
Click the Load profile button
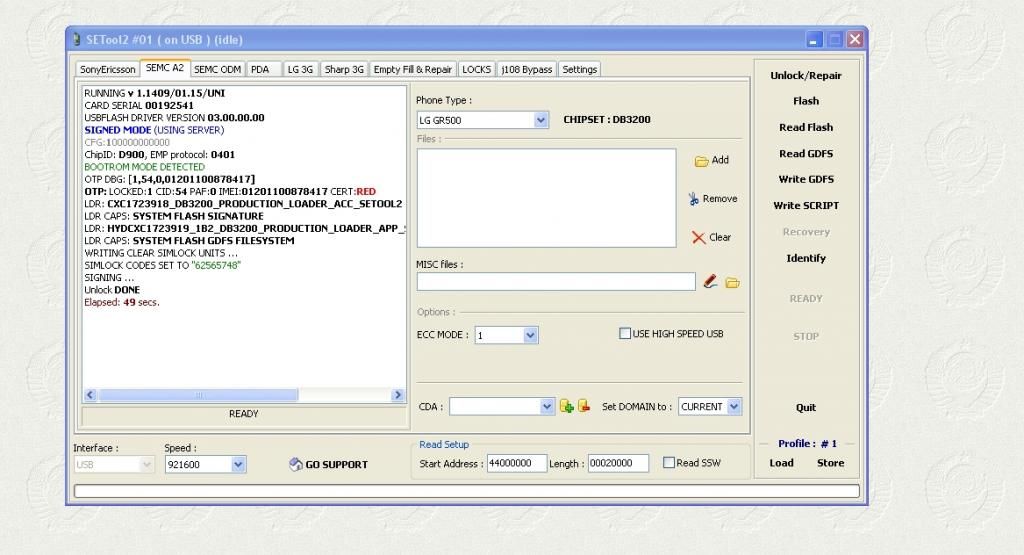(781, 463)
